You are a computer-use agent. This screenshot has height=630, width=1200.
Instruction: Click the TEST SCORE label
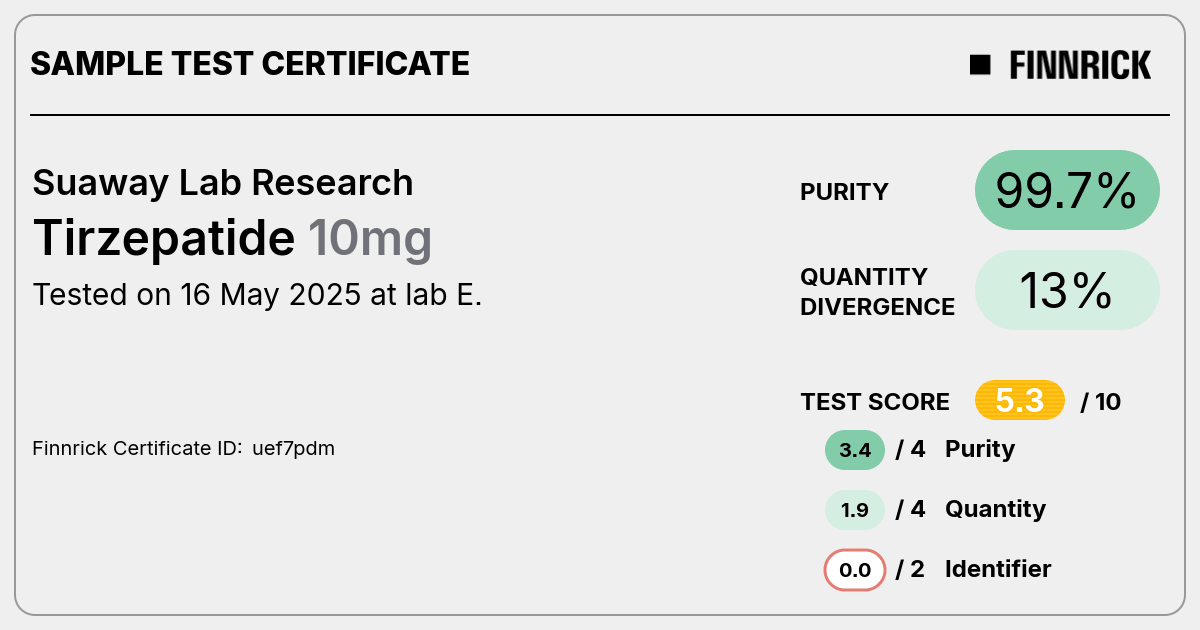point(875,402)
